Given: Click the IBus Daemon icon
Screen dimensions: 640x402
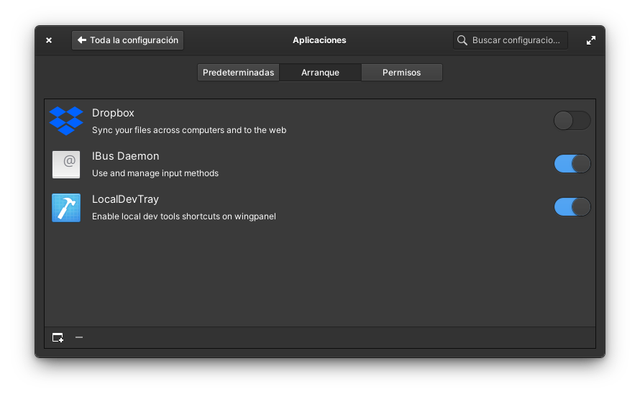Looking at the screenshot, I should point(66,164).
